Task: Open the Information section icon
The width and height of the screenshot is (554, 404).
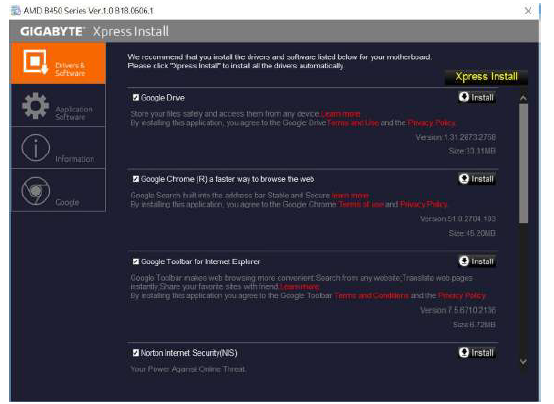Action: [x=35, y=148]
